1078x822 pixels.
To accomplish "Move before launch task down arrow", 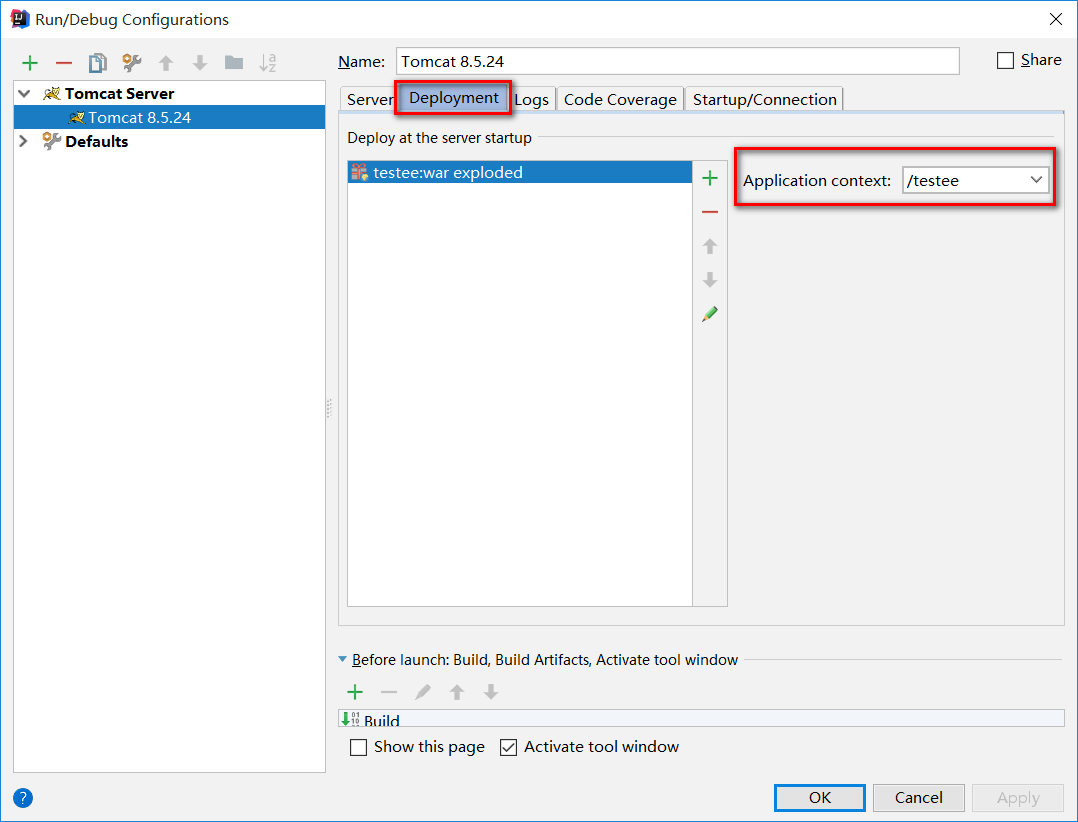I will coord(491,691).
